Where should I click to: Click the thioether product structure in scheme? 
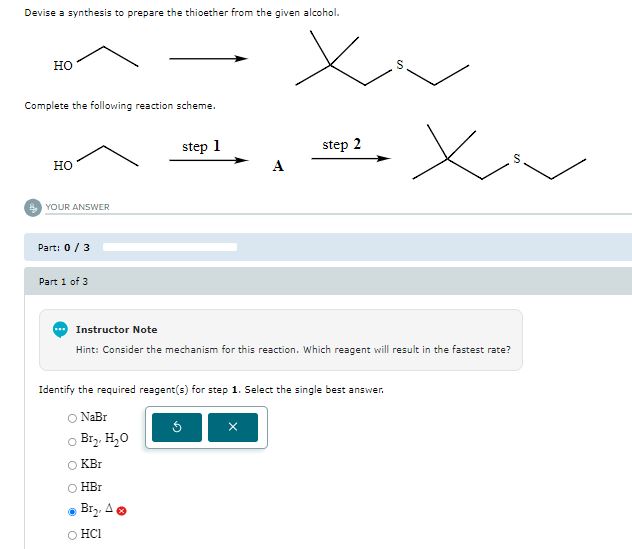tap(499, 152)
